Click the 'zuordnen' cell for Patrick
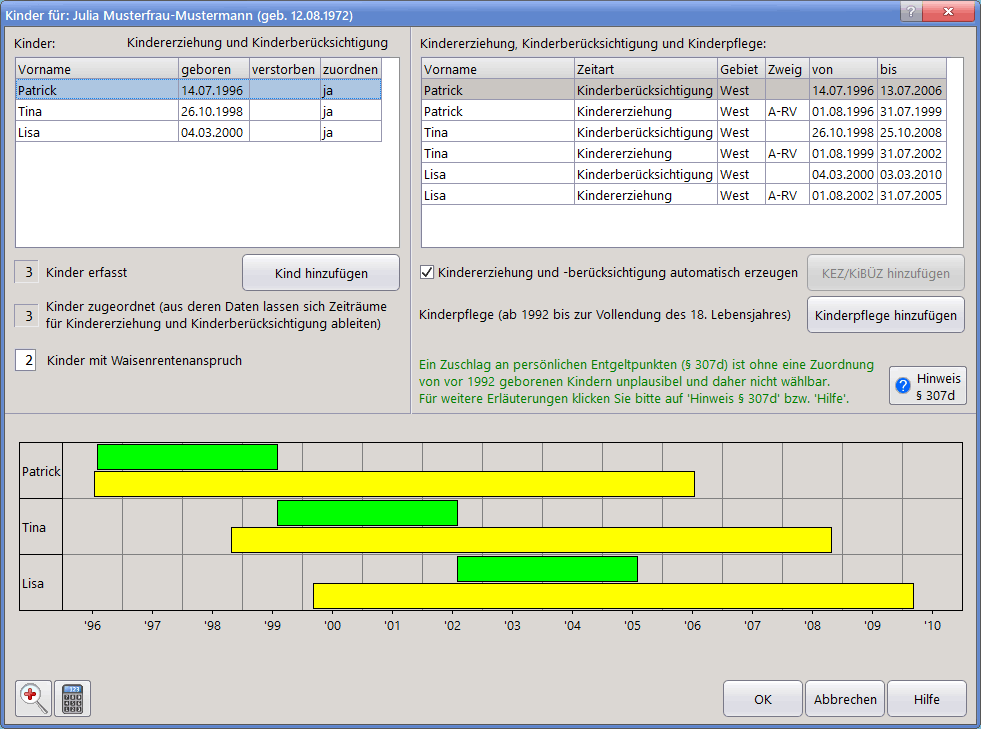This screenshot has width=981, height=729. tap(350, 90)
